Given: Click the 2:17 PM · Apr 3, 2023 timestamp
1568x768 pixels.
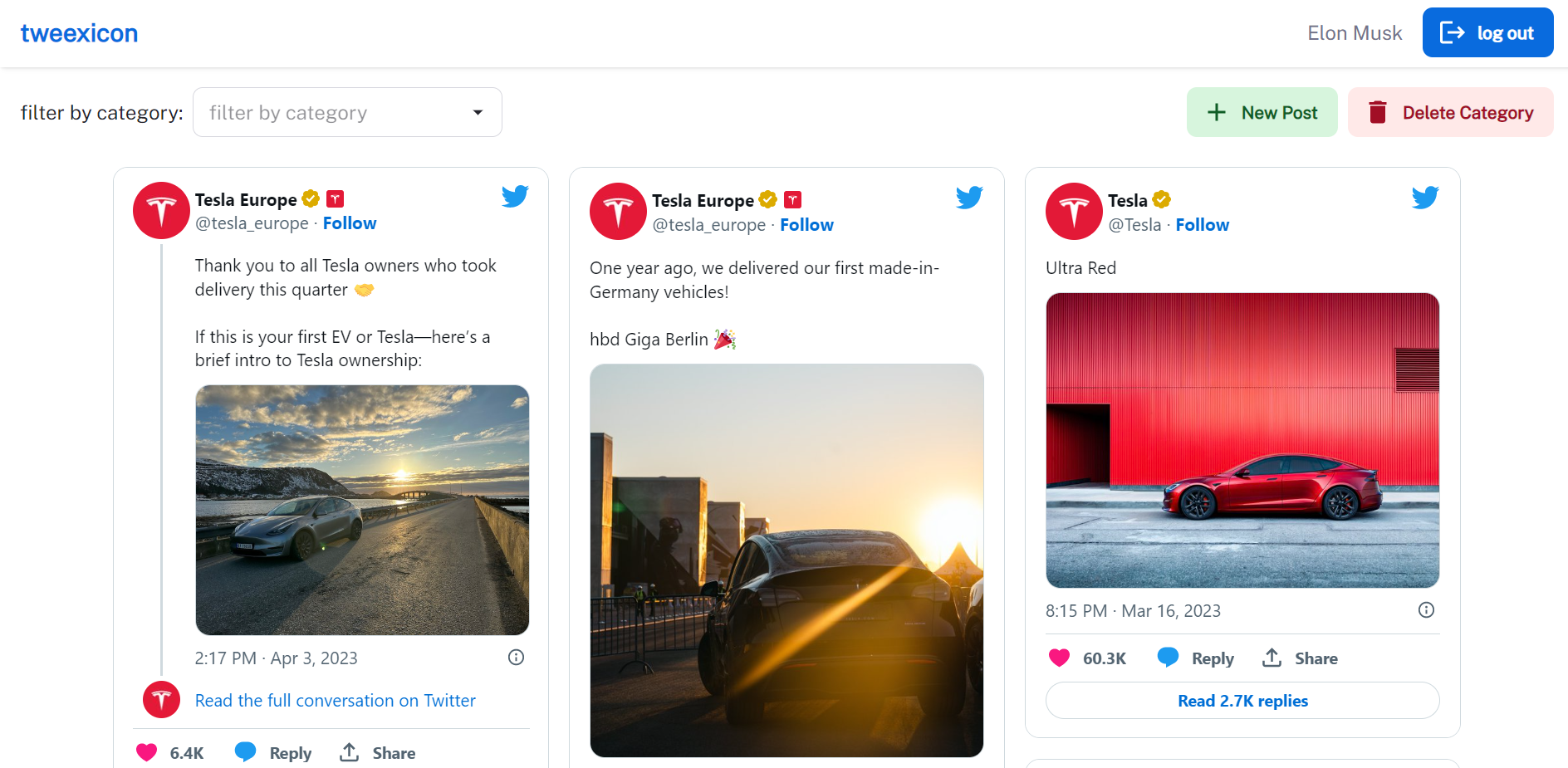Looking at the screenshot, I should pos(276,658).
